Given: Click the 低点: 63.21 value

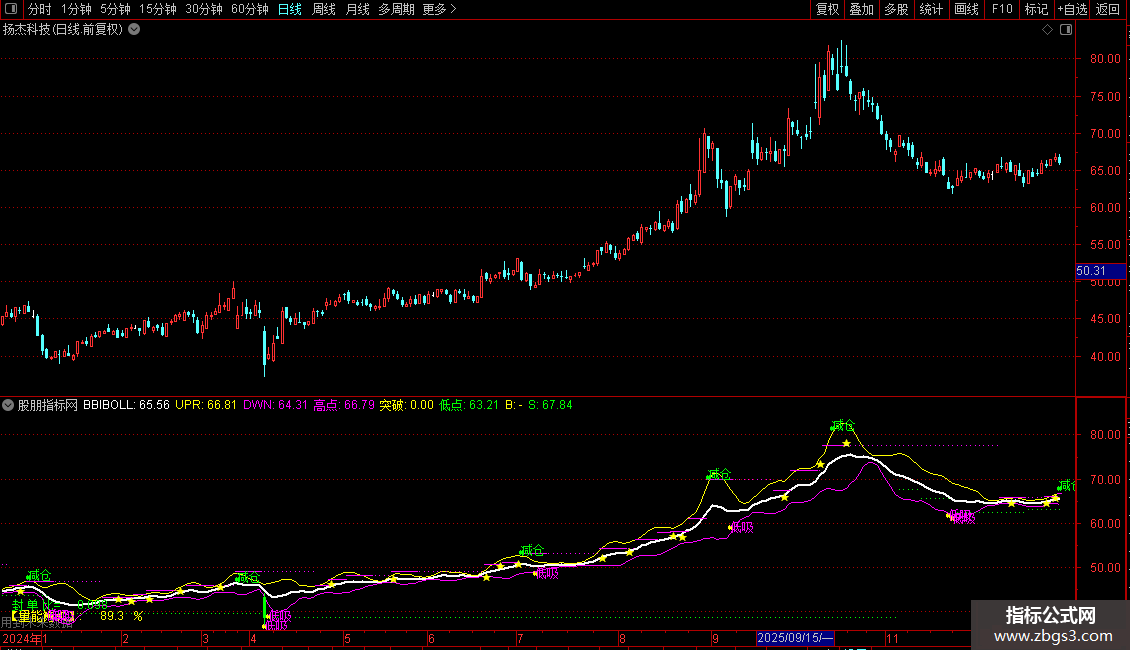Looking at the screenshot, I should click(x=468, y=405).
